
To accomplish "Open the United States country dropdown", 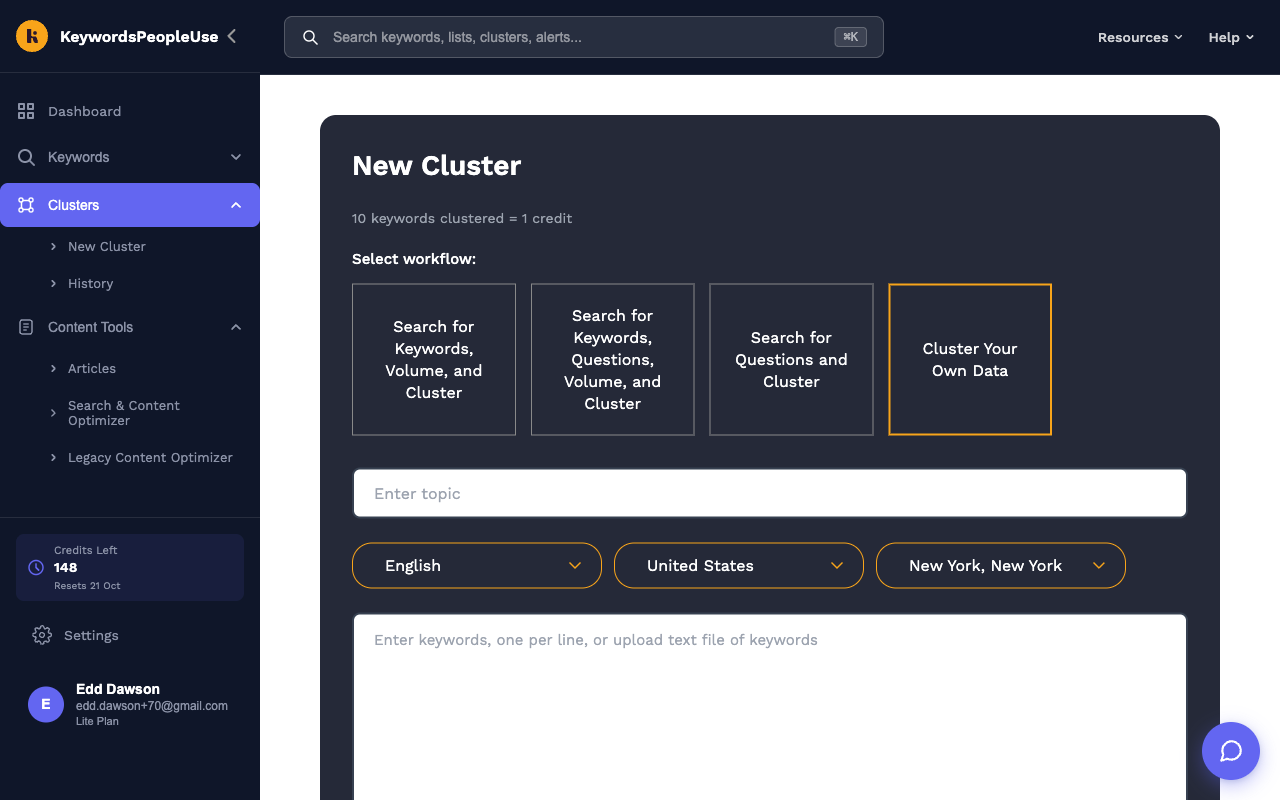I will click(739, 565).
